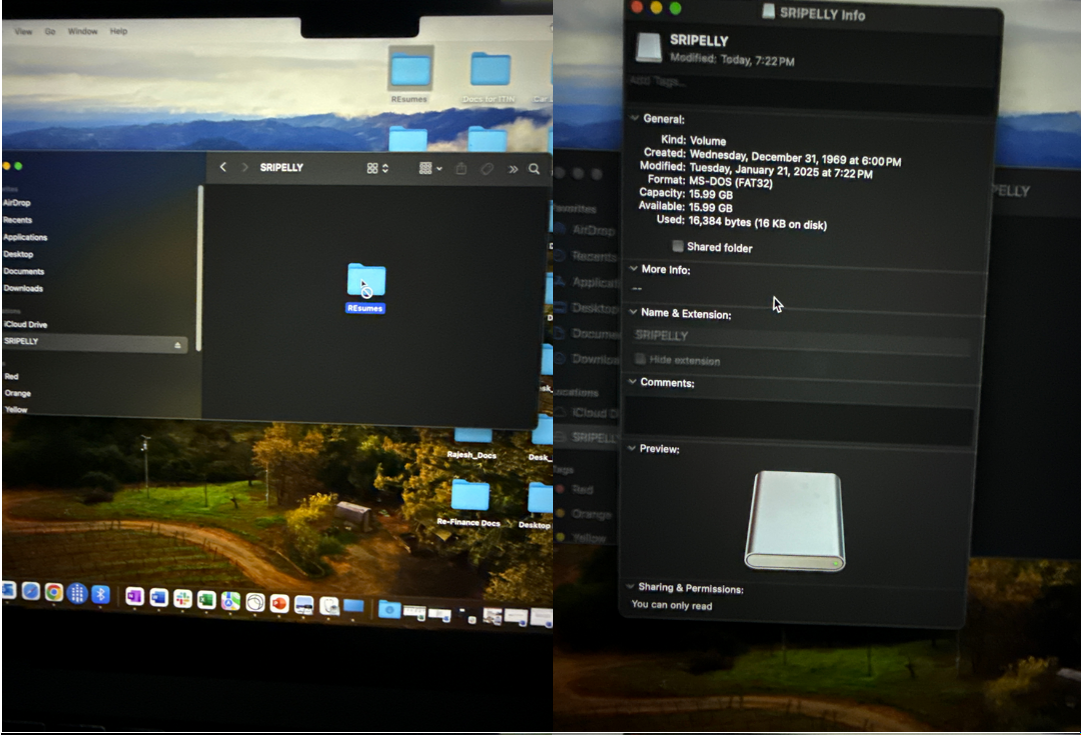This screenshot has width=1081, height=735.
Task: Toggle the Hide extension checkbox
Action: pos(640,359)
